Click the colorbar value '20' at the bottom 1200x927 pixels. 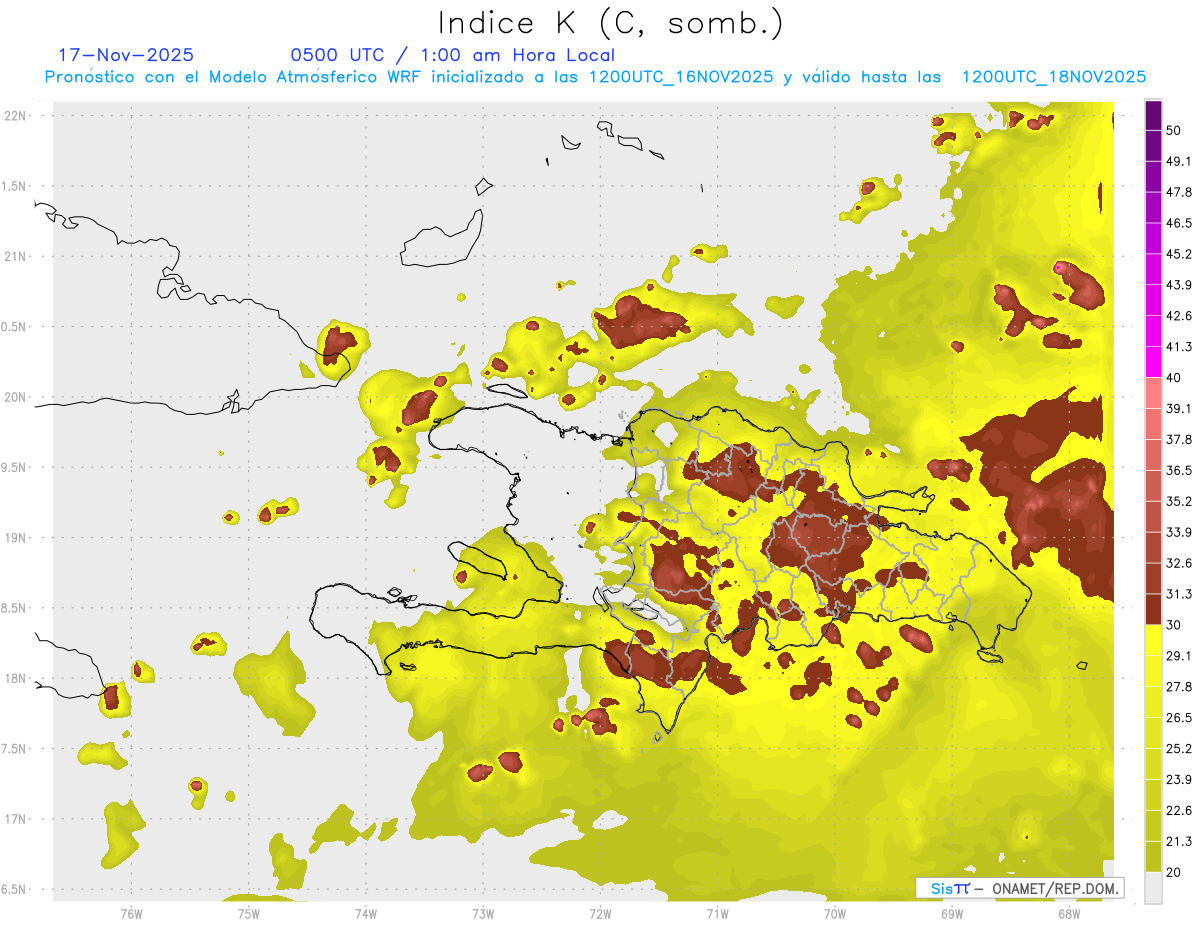click(1174, 873)
